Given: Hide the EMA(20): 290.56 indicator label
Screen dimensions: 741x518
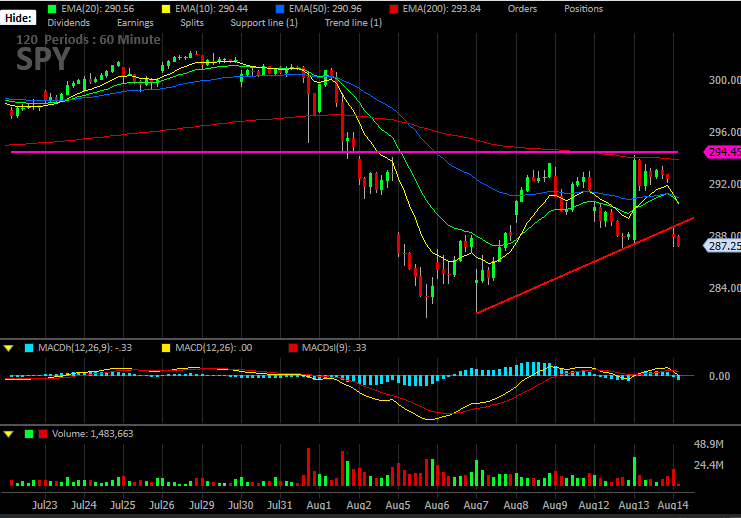Looking at the screenshot, I should 98,9.
